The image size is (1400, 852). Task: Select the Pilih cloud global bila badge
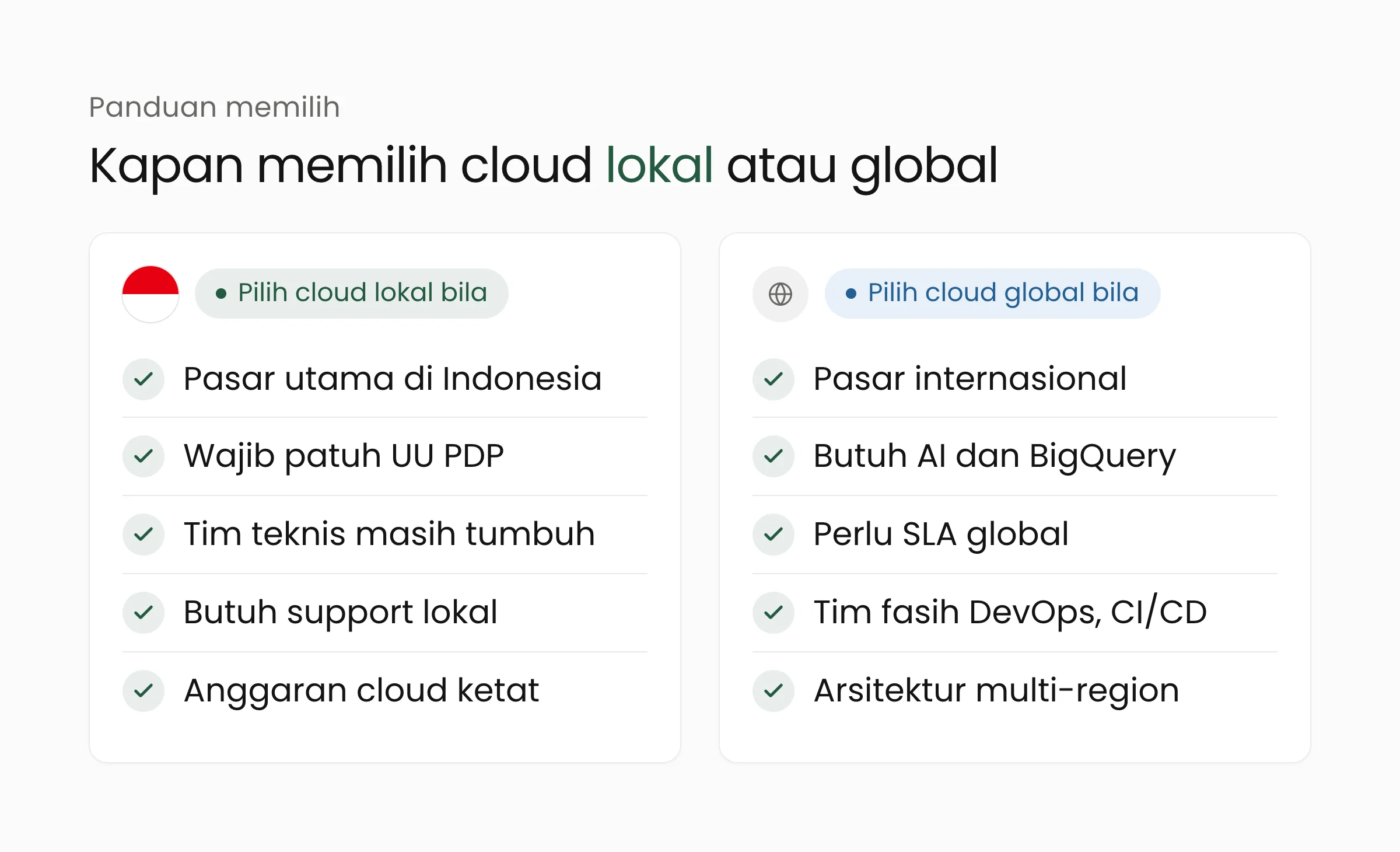click(992, 293)
